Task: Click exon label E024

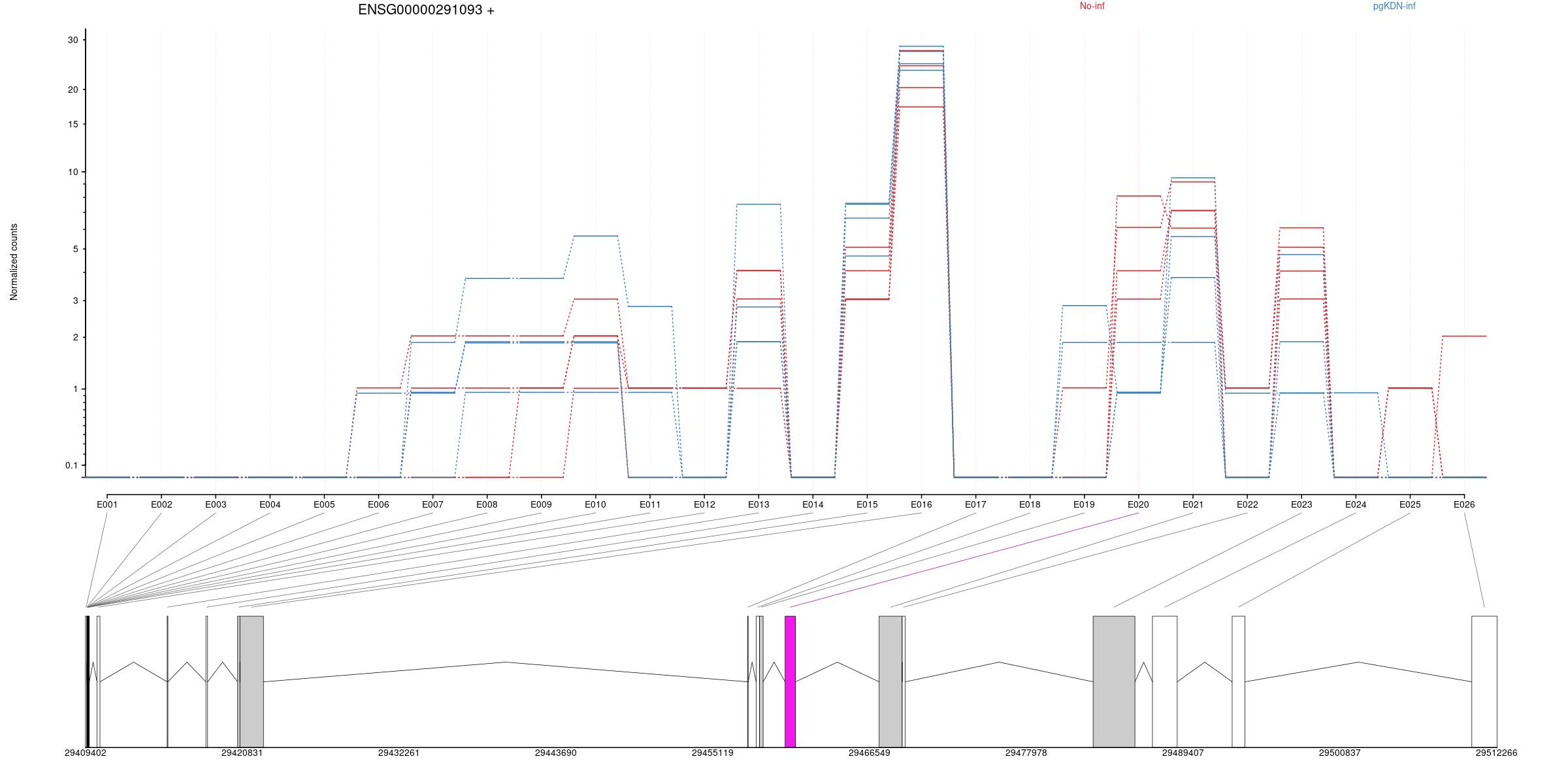Action: point(1356,504)
